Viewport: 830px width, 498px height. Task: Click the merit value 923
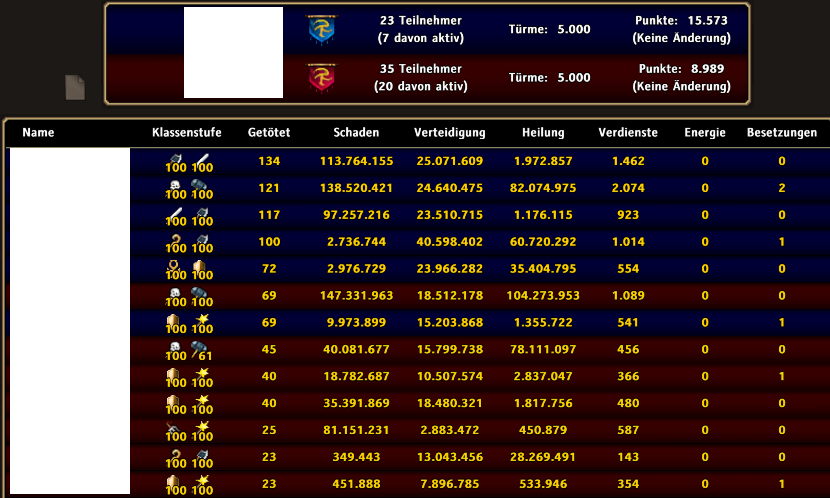628,215
